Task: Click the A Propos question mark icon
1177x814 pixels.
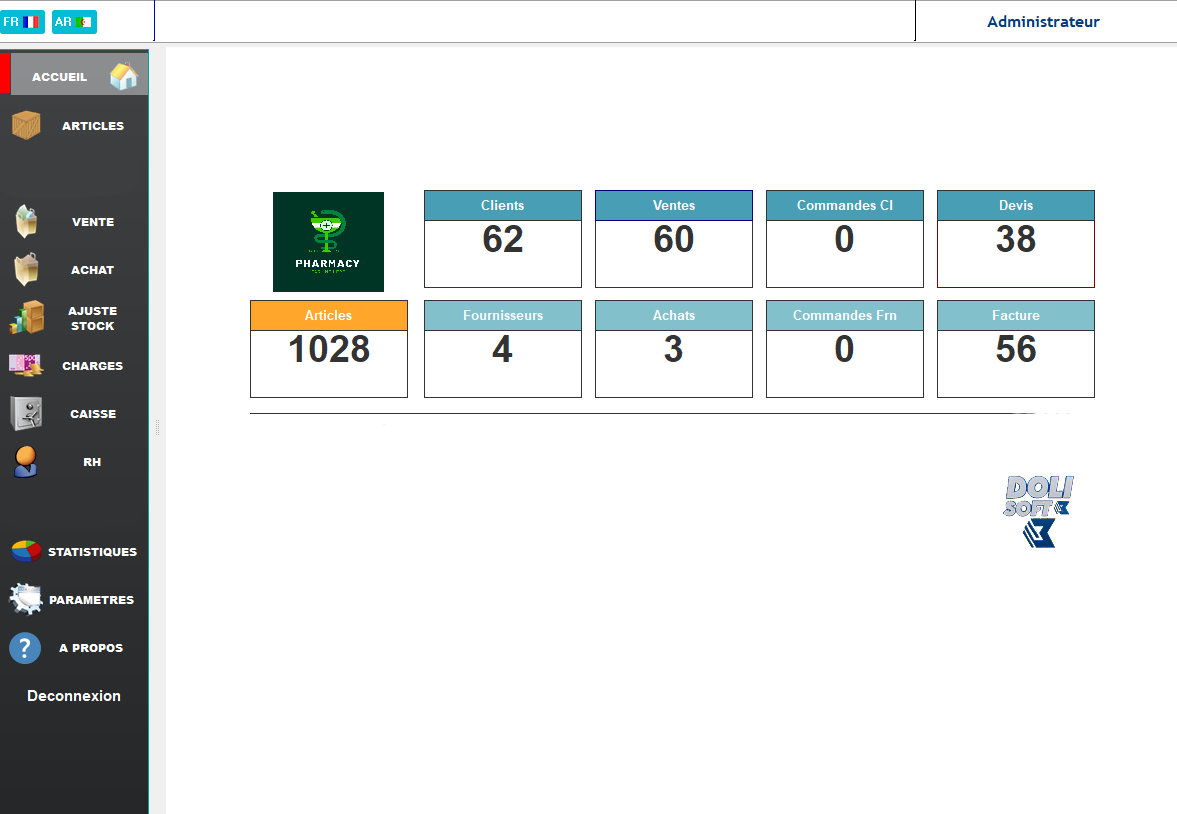Action: pos(25,648)
